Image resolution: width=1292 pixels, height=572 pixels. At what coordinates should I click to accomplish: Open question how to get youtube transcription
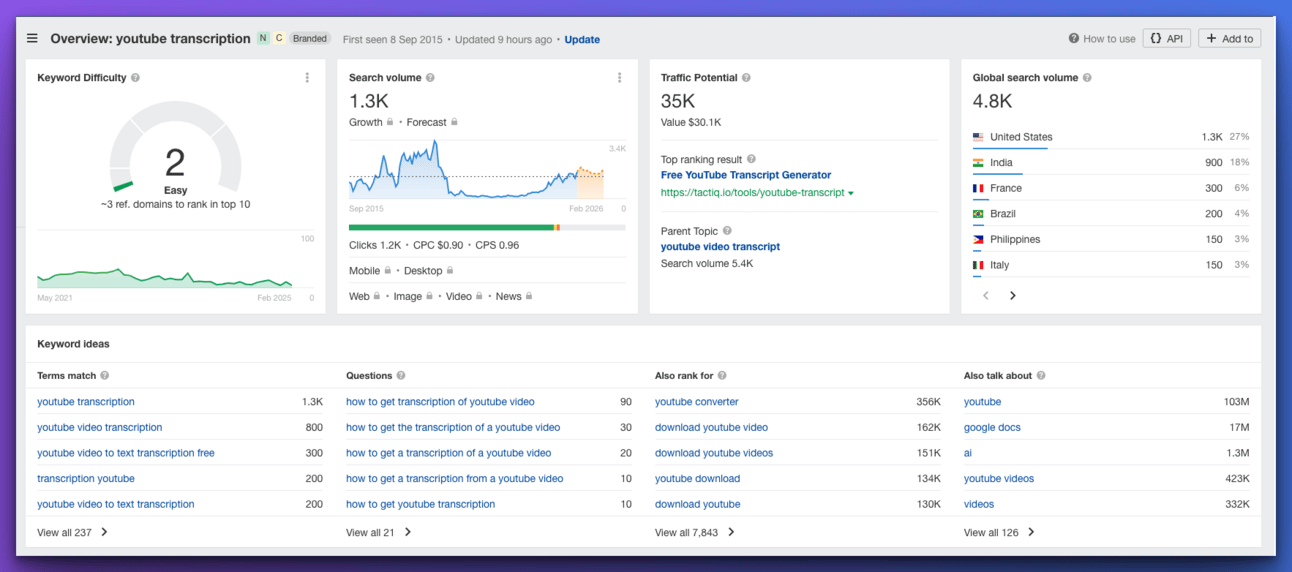(420, 505)
